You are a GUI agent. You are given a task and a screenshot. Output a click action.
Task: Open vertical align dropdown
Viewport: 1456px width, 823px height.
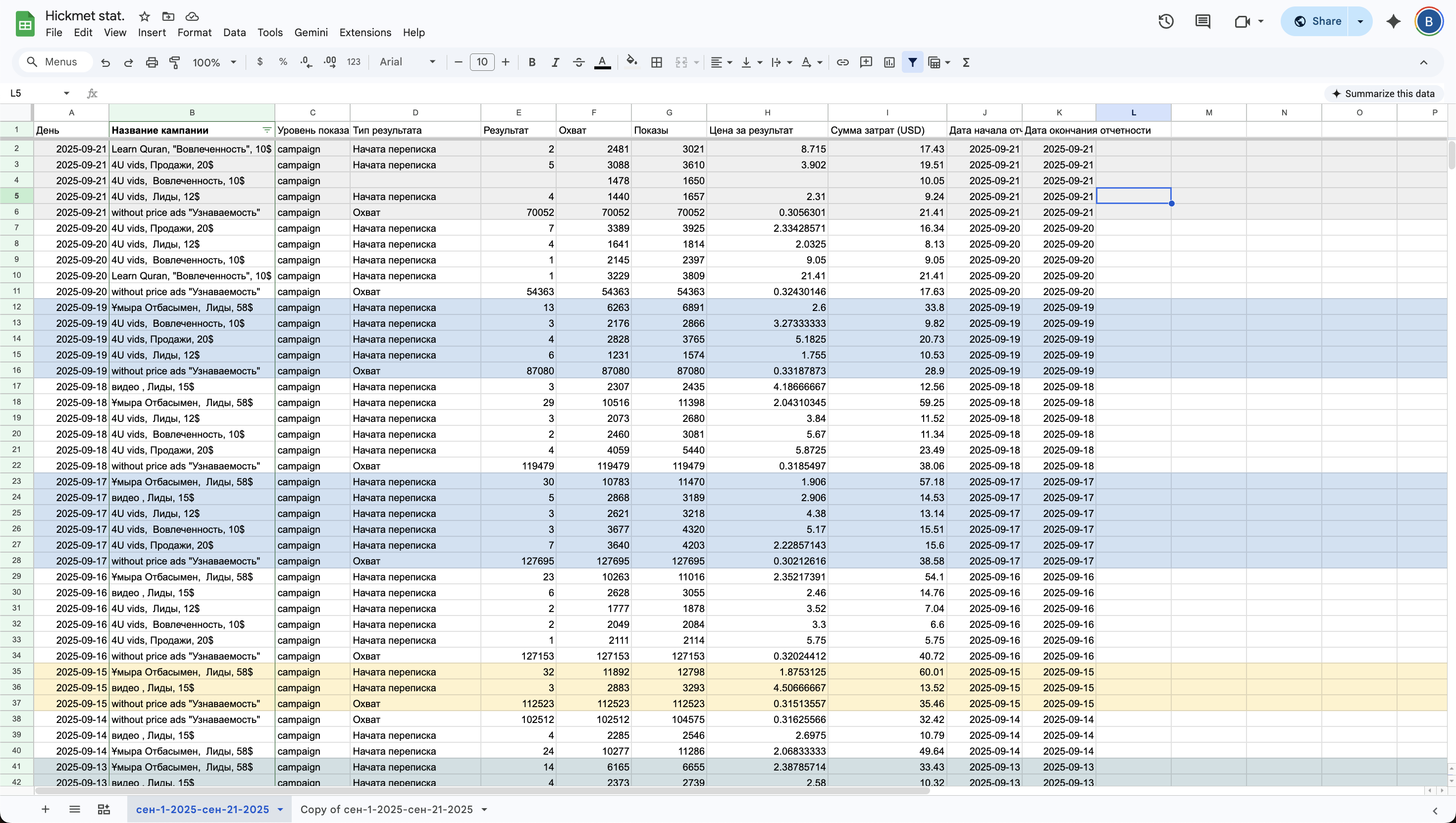(x=752, y=62)
